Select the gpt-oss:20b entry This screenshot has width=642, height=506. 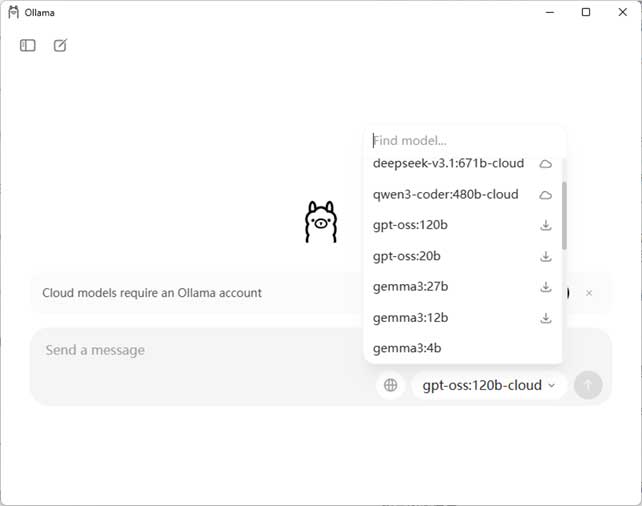pos(463,256)
